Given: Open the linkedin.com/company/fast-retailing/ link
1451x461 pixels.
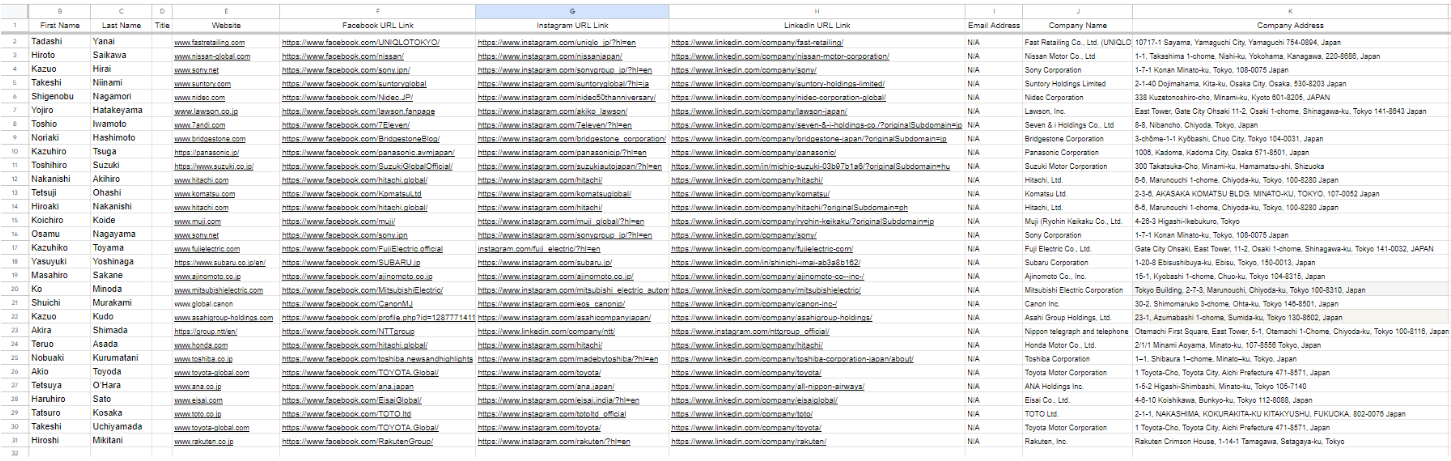Looking at the screenshot, I should coord(757,43).
